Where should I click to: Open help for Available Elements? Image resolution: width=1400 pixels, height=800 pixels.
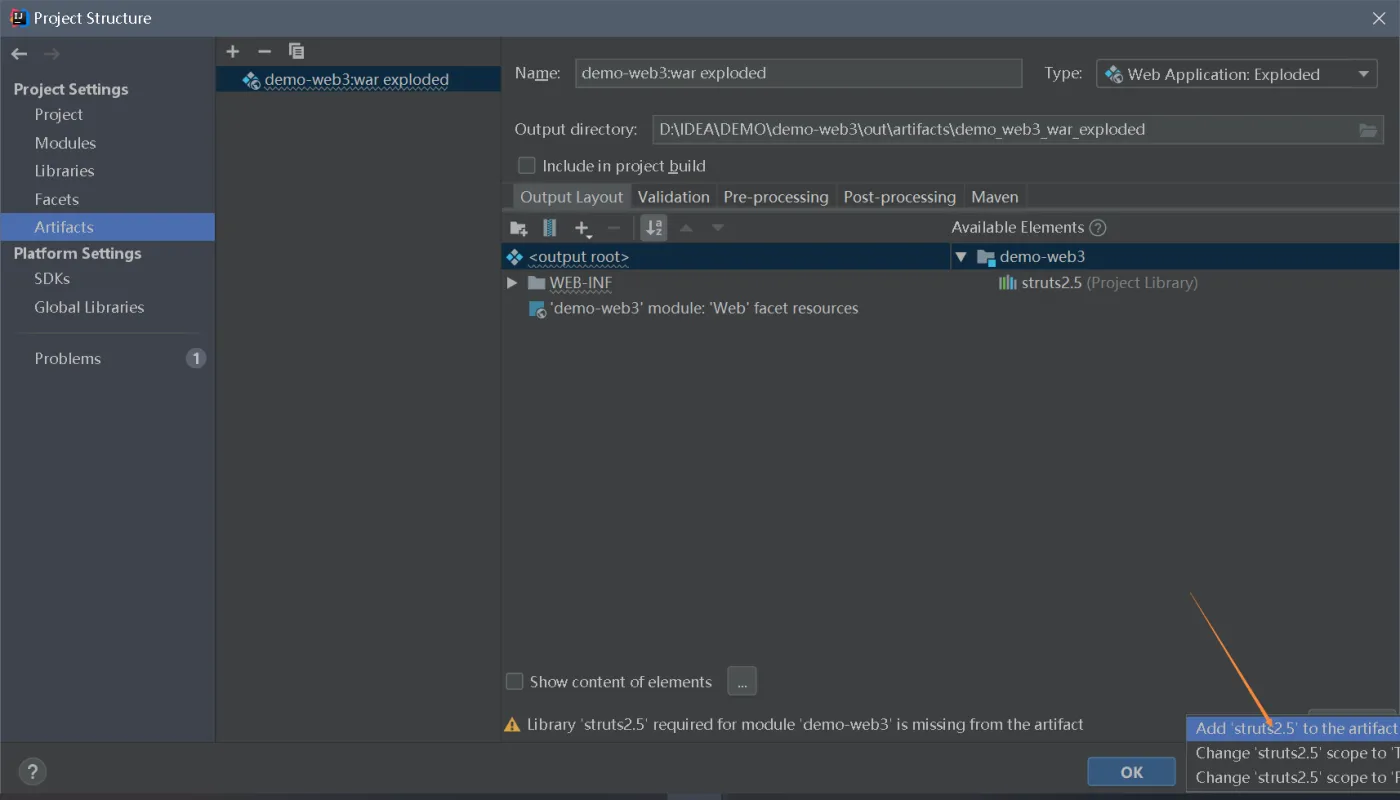[x=1098, y=228]
